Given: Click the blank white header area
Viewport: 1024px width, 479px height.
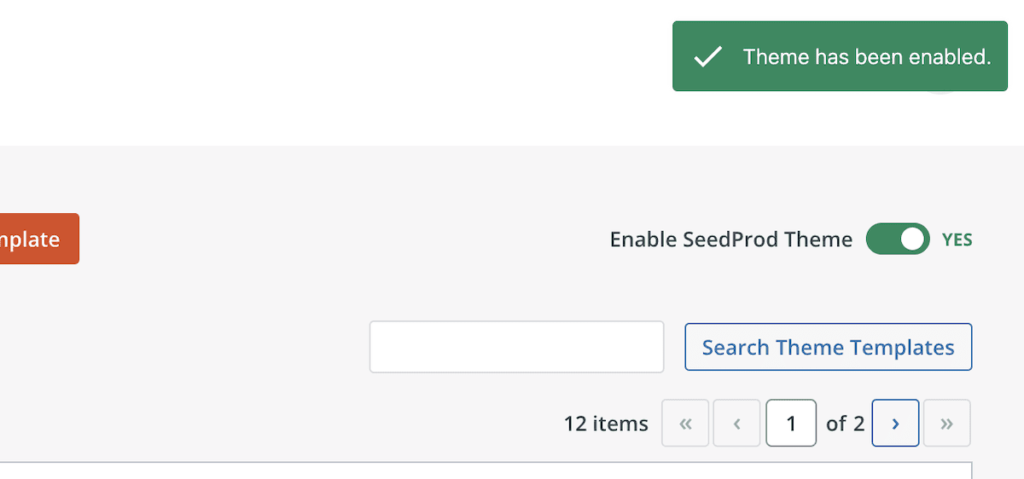Looking at the screenshot, I should [x=330, y=70].
